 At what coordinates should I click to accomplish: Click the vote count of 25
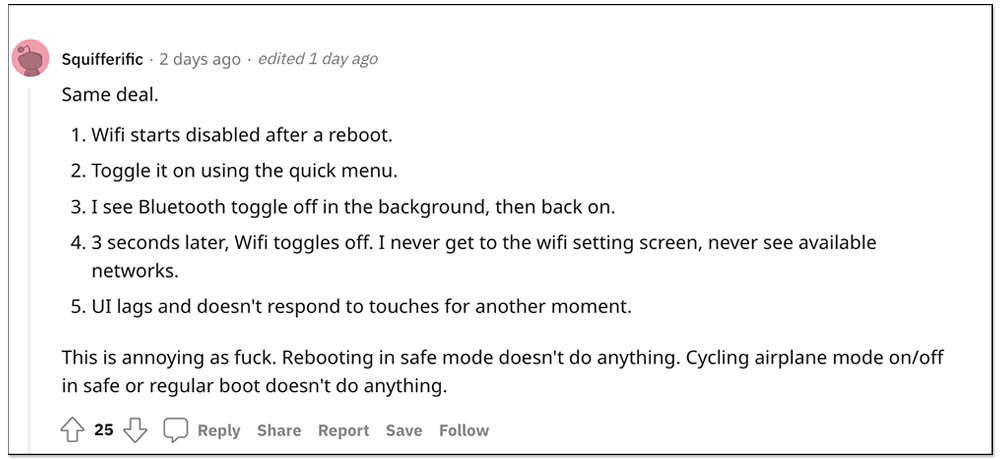pos(104,431)
